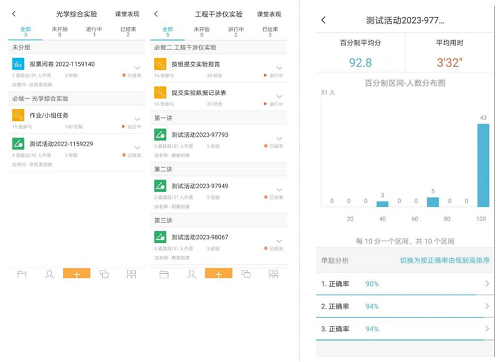Open members person icon in 工程干涉仪实验 bottom bar

click(191, 274)
